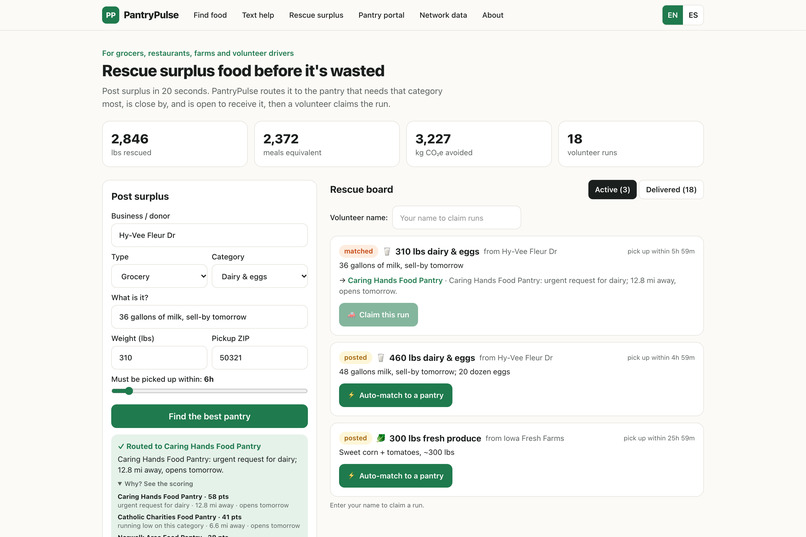Click leafy produce icon on 300 lbs card
Image resolution: width=806 pixels, height=537 pixels.
[x=381, y=438]
